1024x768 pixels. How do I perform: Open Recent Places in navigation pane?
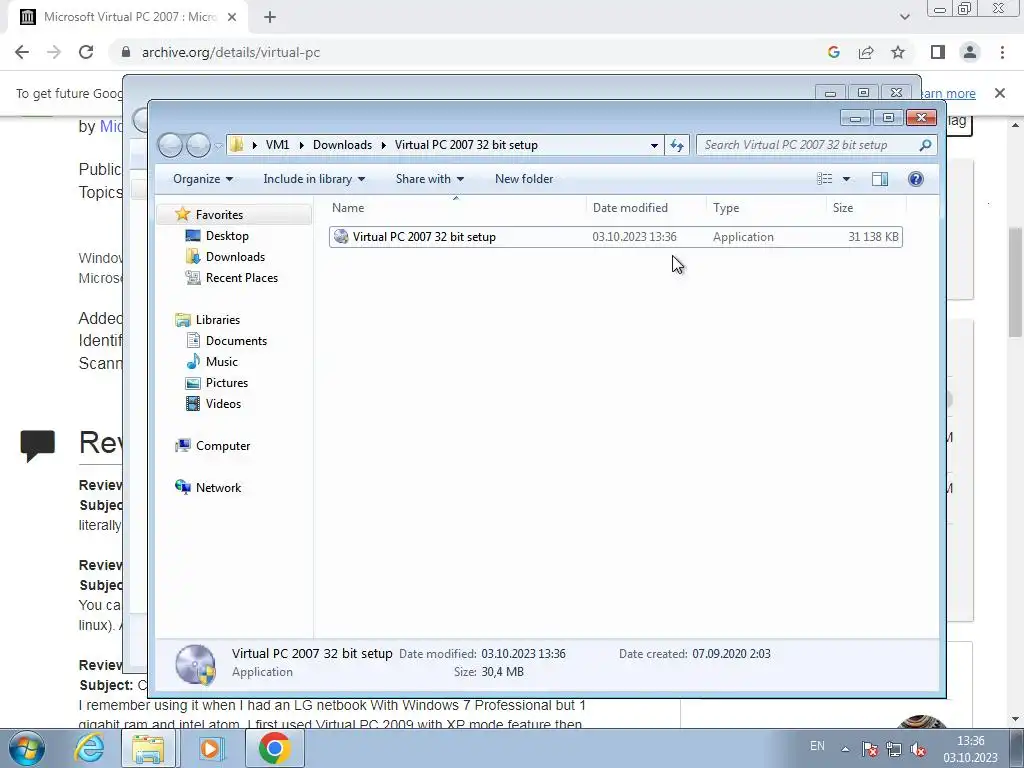coord(242,278)
